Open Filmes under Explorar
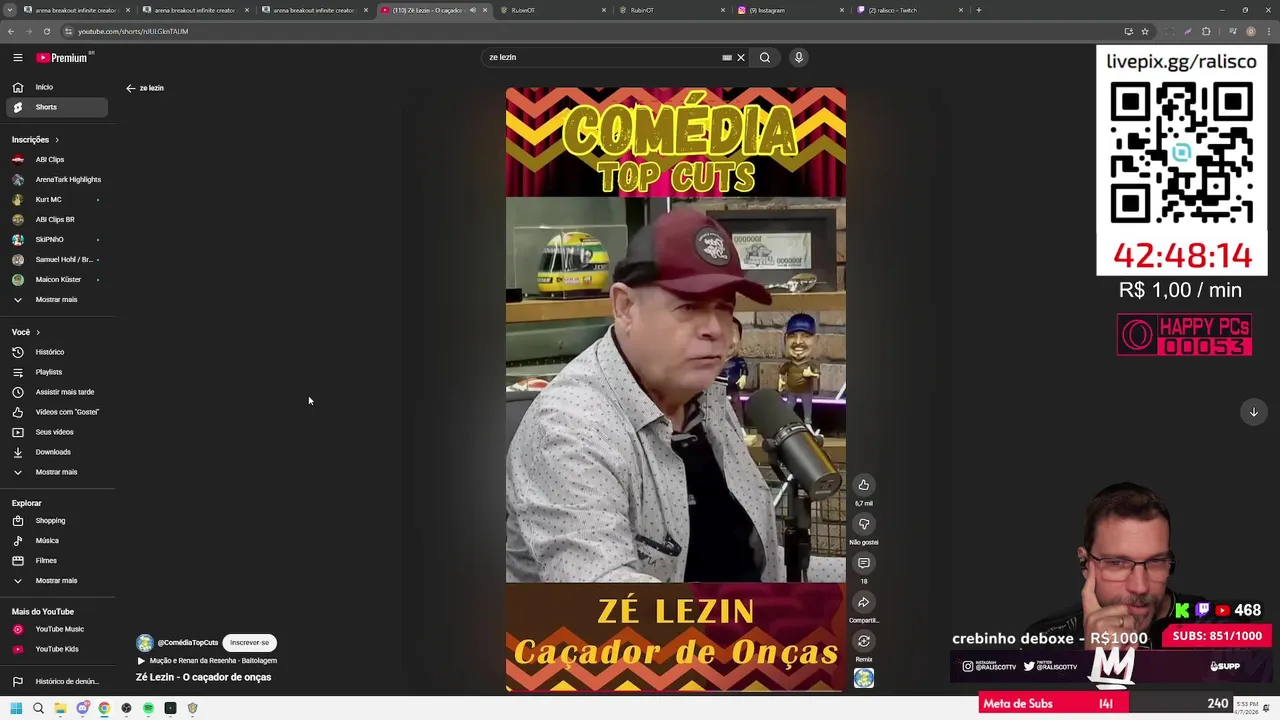 [55, 561]
